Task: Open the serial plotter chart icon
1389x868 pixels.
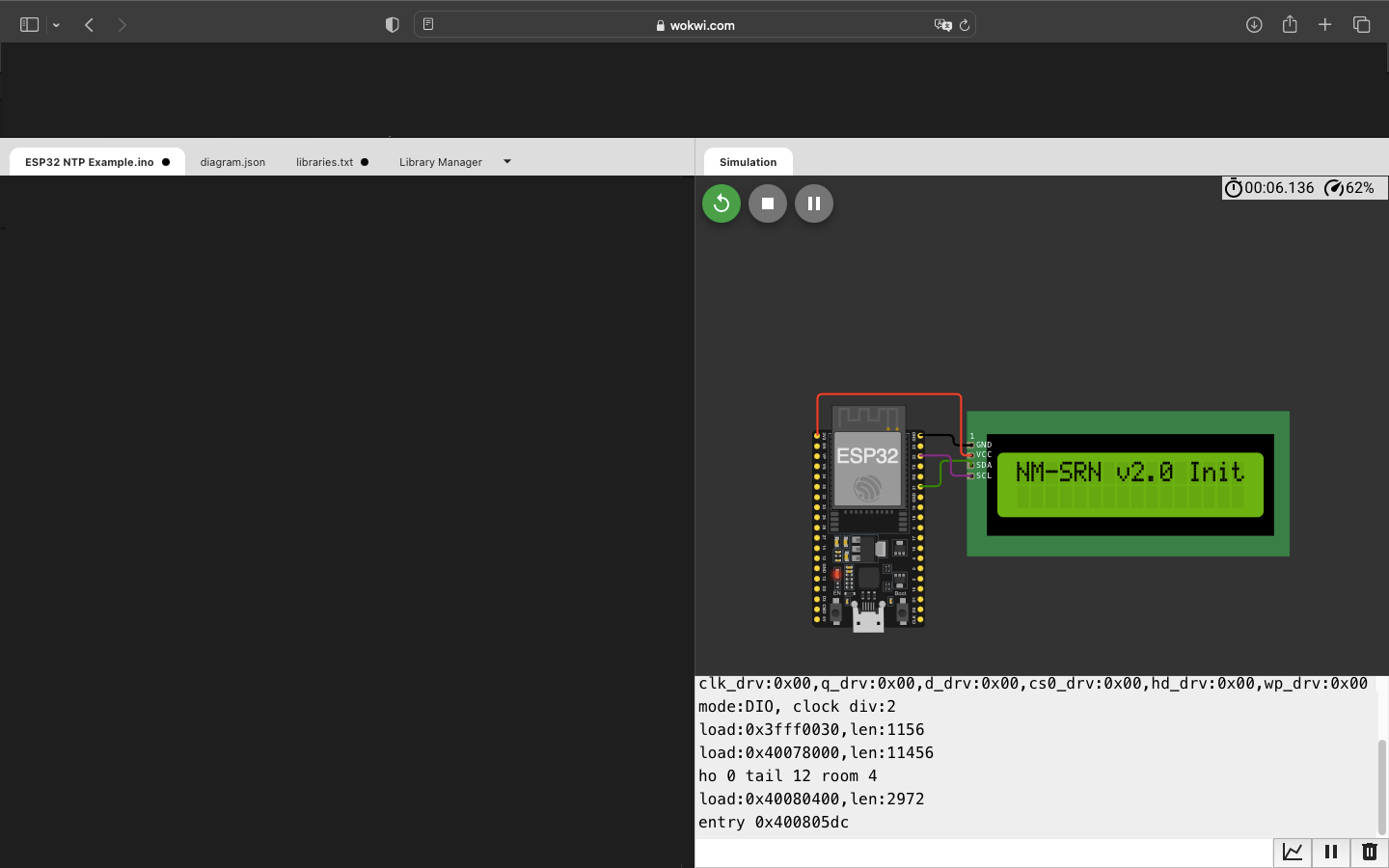Action: click(x=1293, y=852)
